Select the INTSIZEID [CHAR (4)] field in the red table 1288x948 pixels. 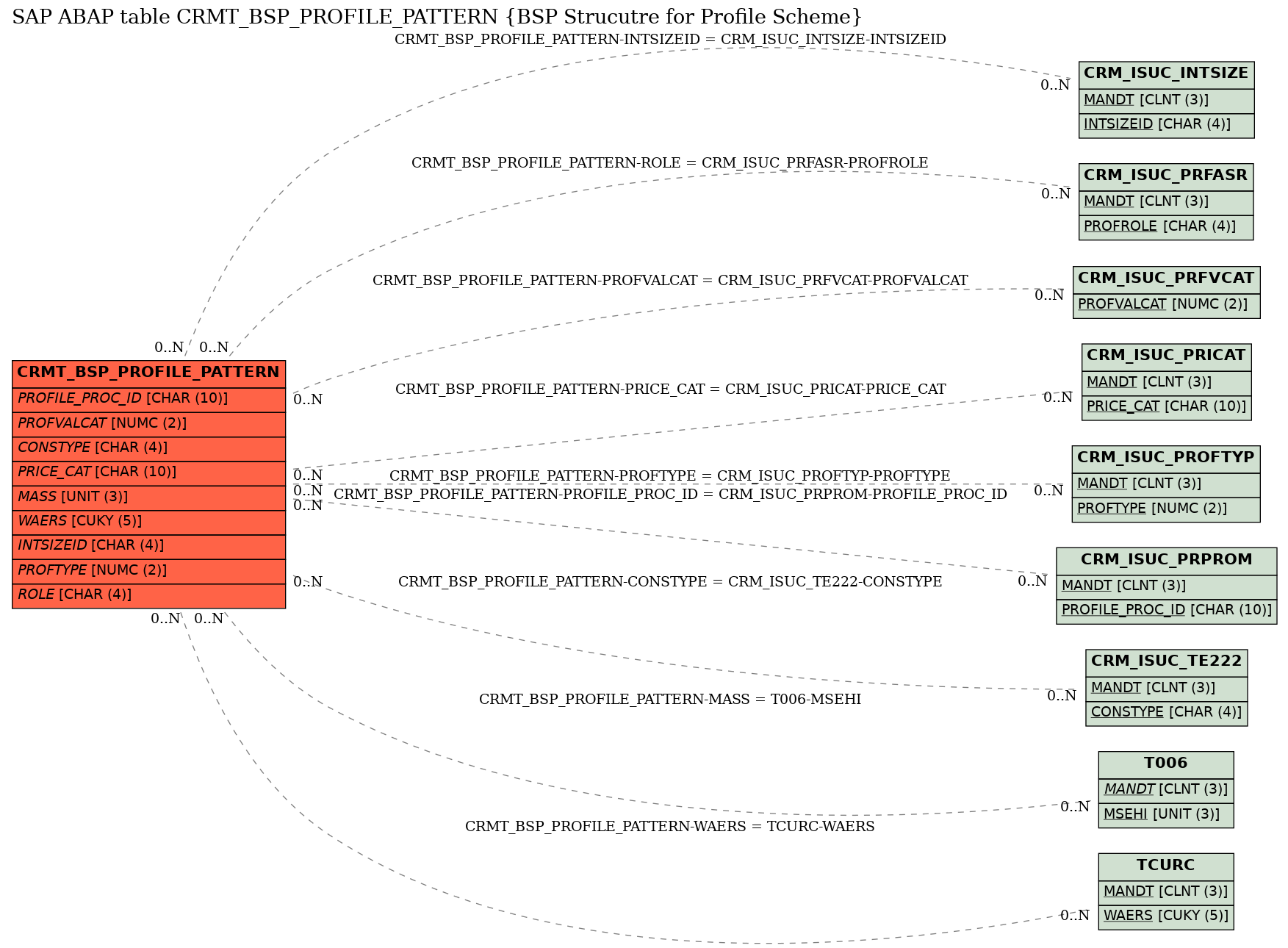point(148,546)
